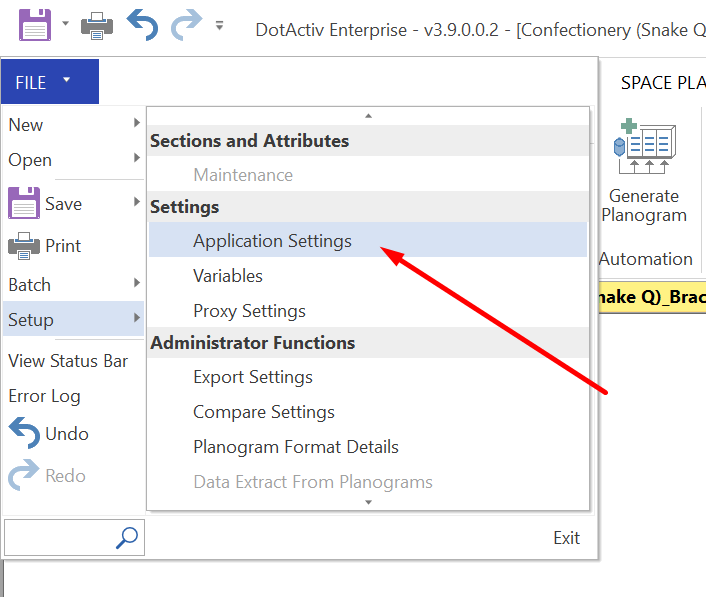
Task: Select the Setup menu item
Action: [x=73, y=319]
